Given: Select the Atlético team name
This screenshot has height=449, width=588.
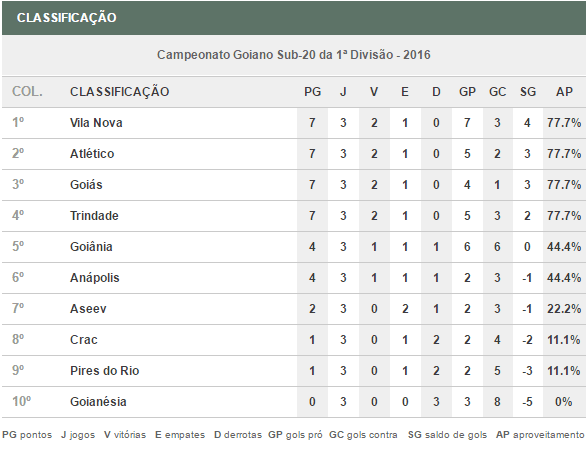Looking at the screenshot, I should coord(92,154).
